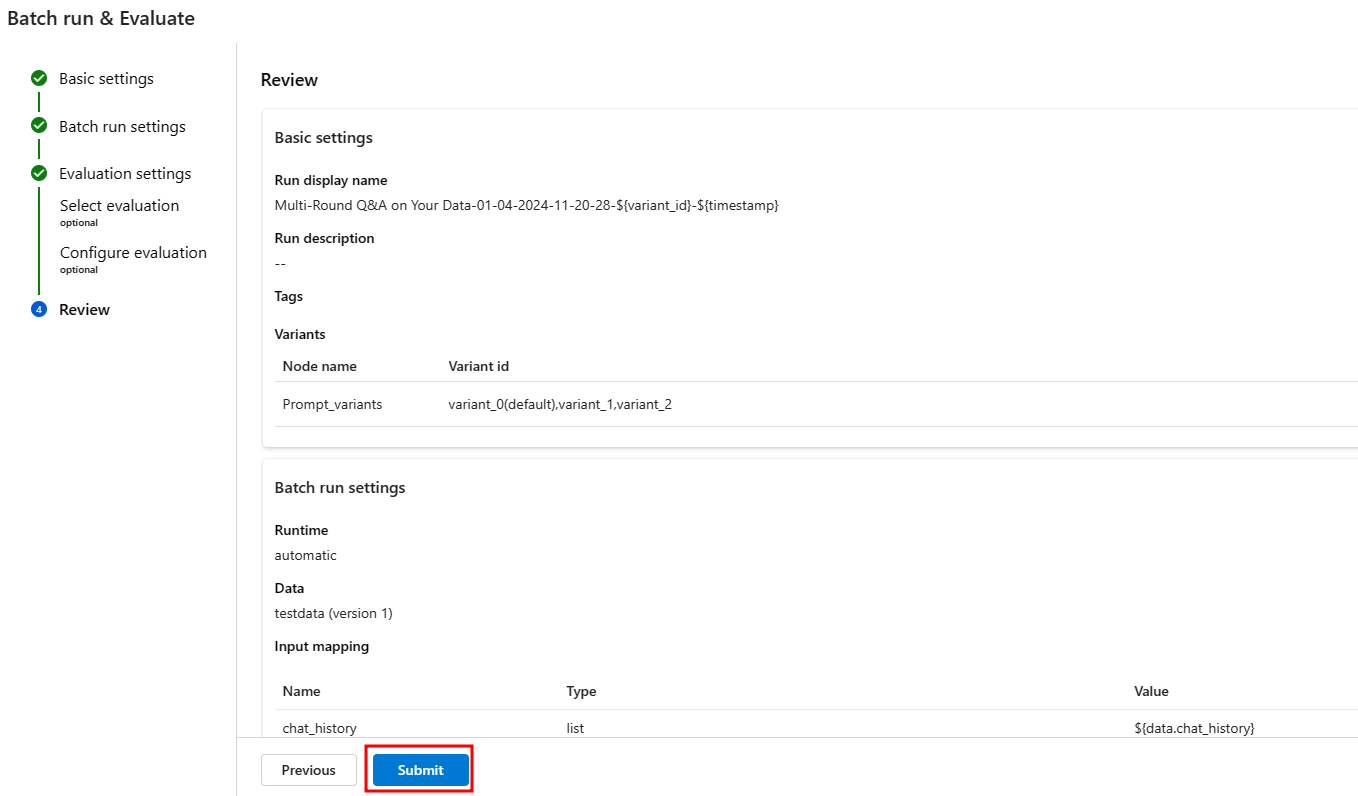This screenshot has height=796, width=1358.
Task: Click the green checkmark beside Basic settings
Action: (x=39, y=78)
